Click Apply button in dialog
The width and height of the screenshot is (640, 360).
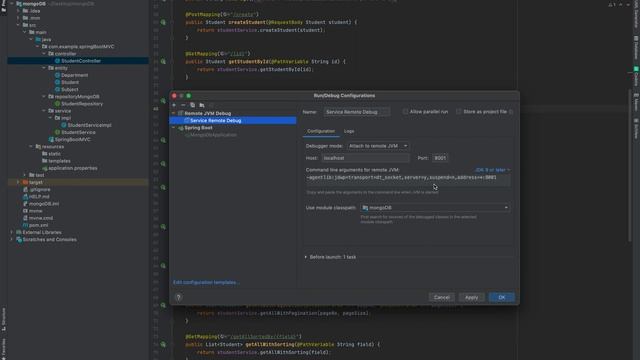471,298
